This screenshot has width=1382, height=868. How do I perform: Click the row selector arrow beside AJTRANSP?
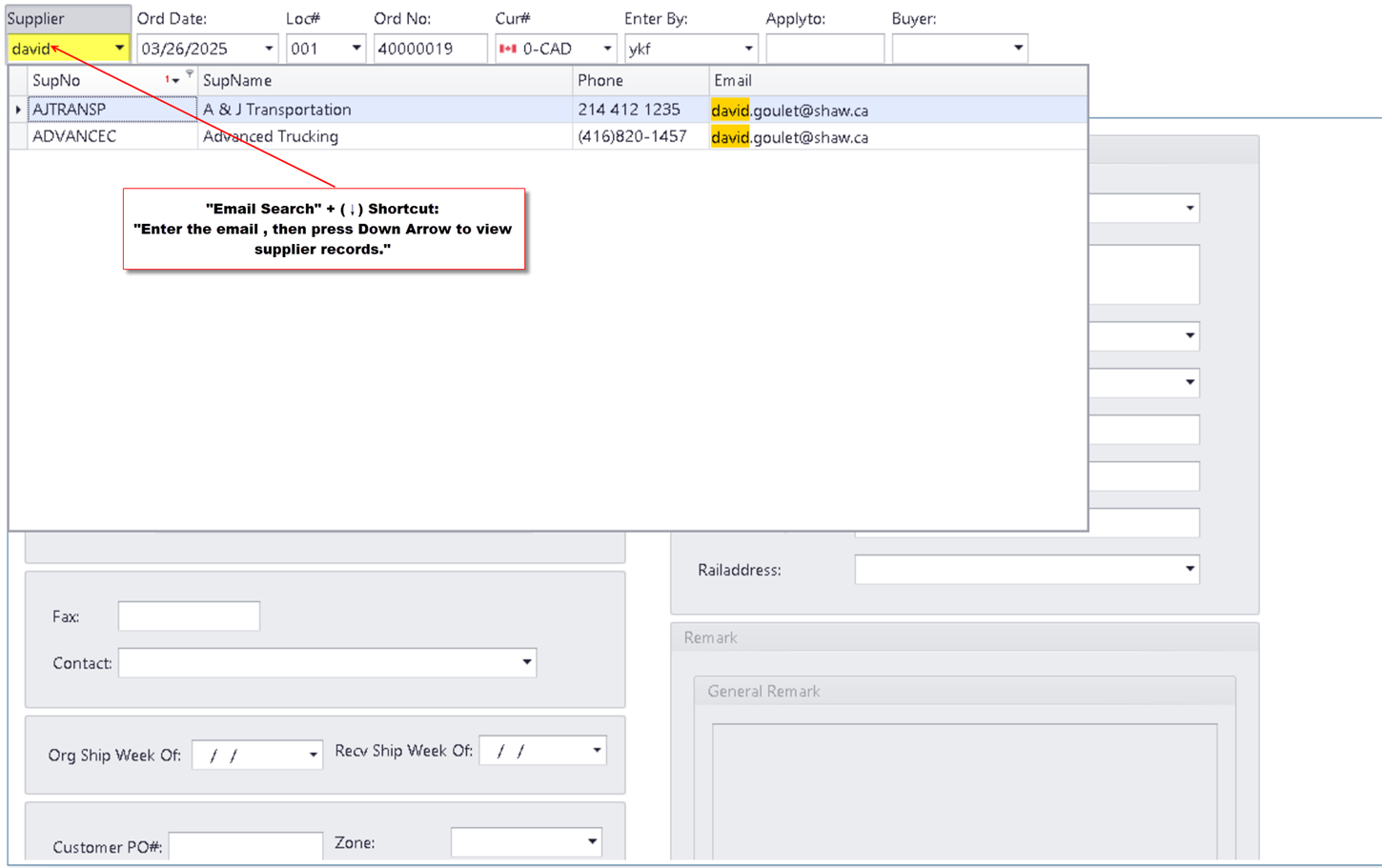tap(18, 110)
